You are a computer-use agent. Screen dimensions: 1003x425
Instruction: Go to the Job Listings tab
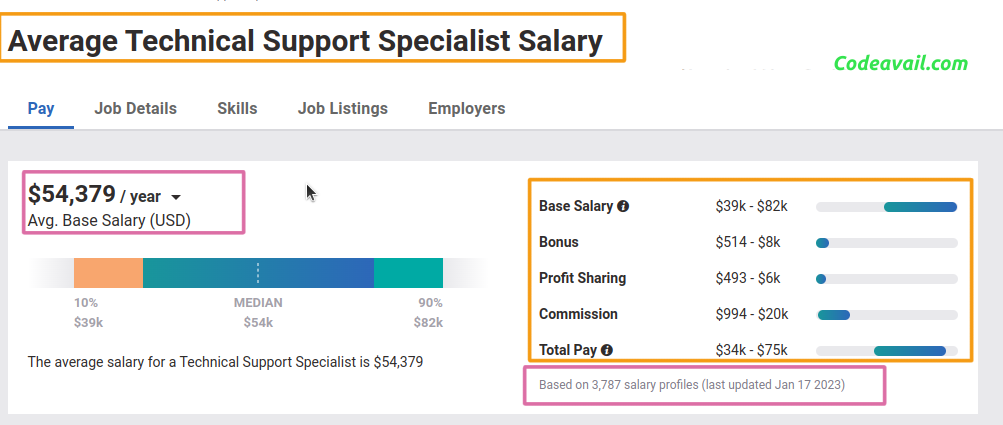click(x=343, y=109)
